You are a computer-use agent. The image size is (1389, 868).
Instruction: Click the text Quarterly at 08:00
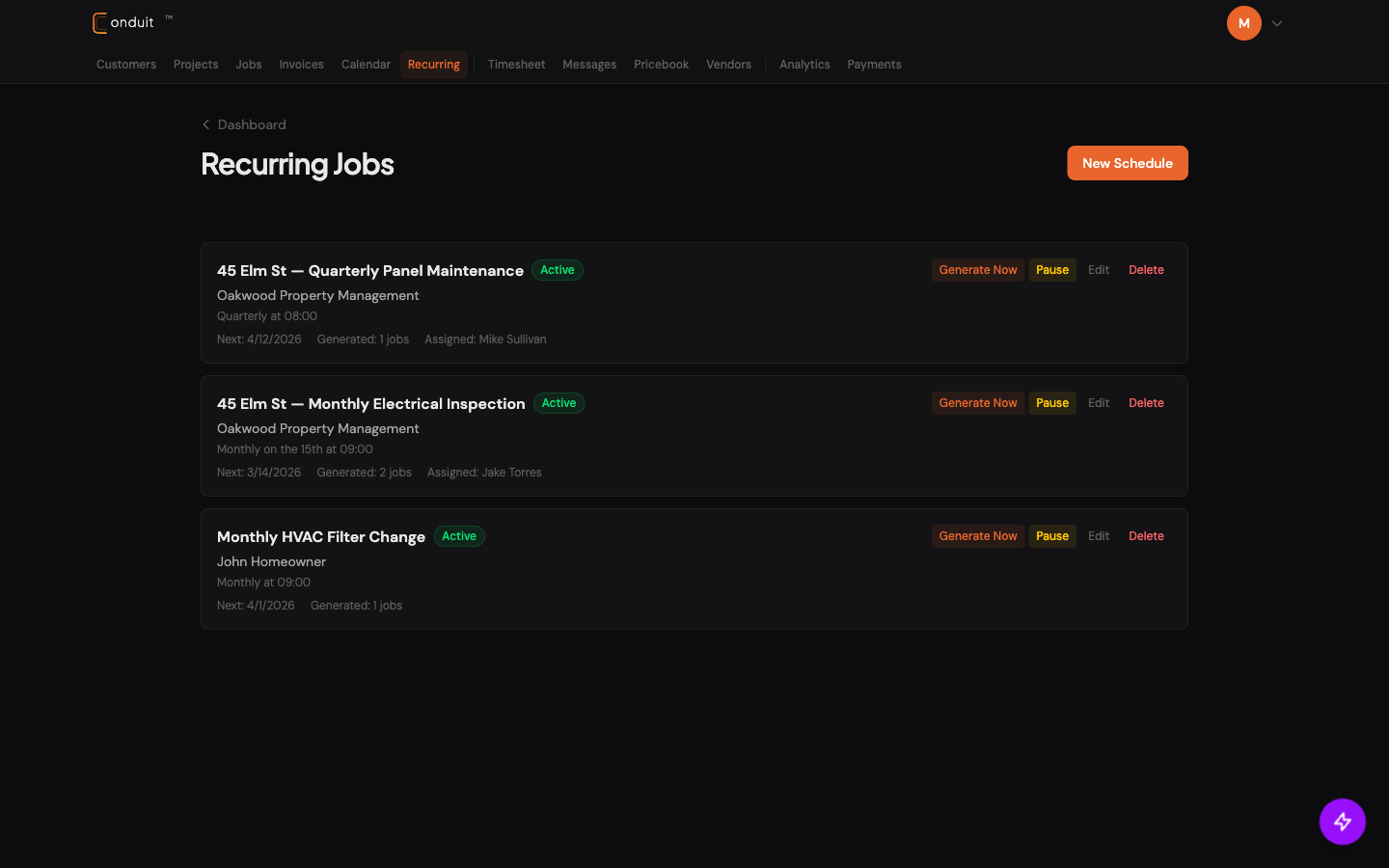pyautogui.click(x=267, y=316)
